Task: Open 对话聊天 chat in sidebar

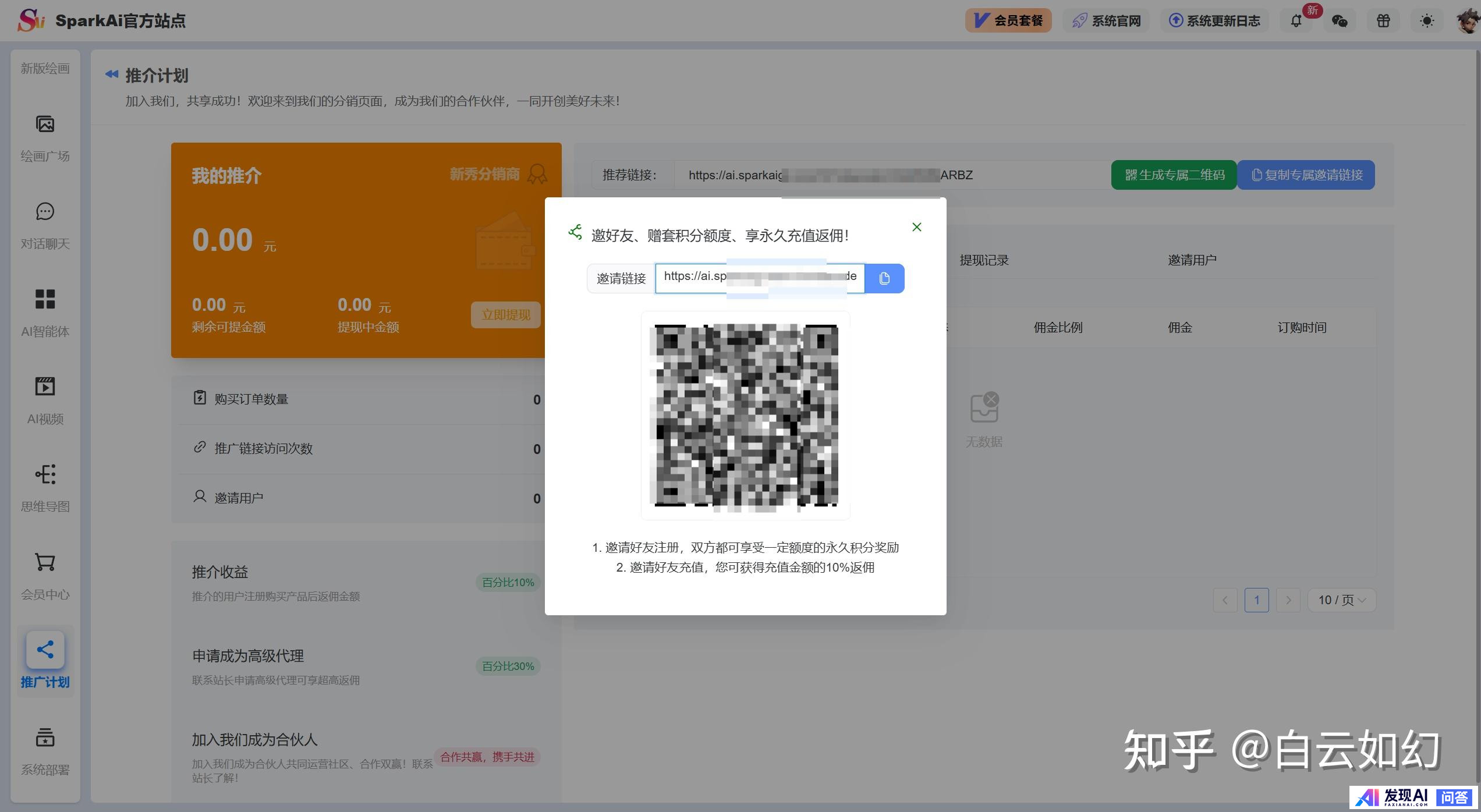Action: pyautogui.click(x=45, y=226)
